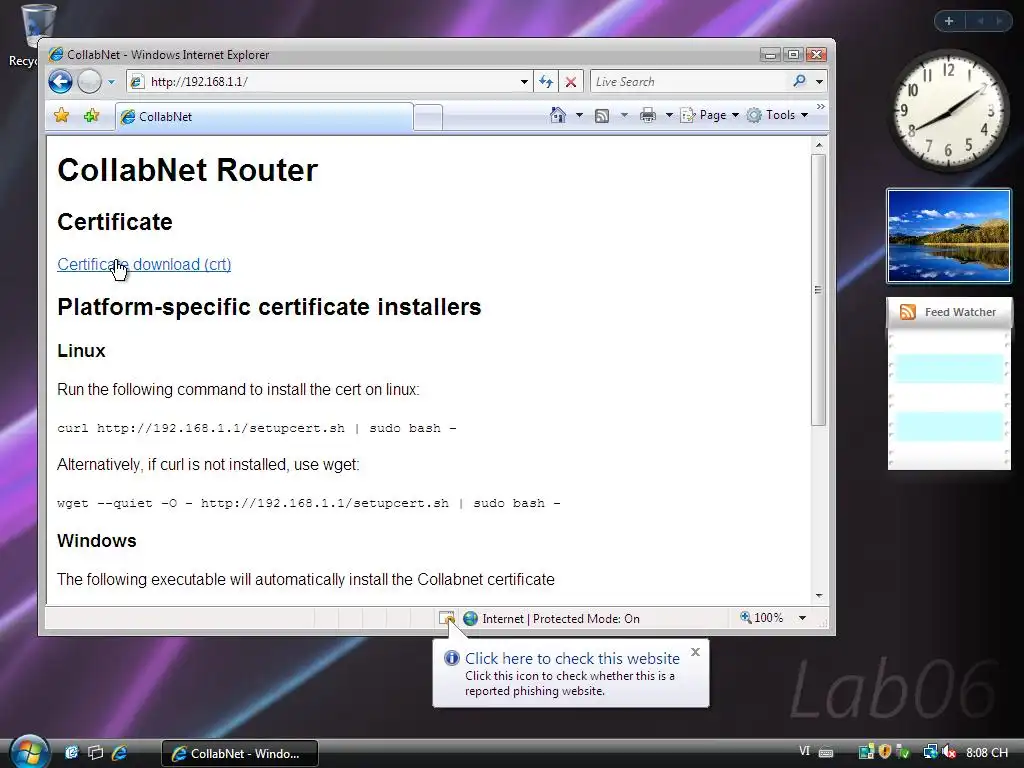Click the Windows Sidebar tray icon

pos(867,753)
